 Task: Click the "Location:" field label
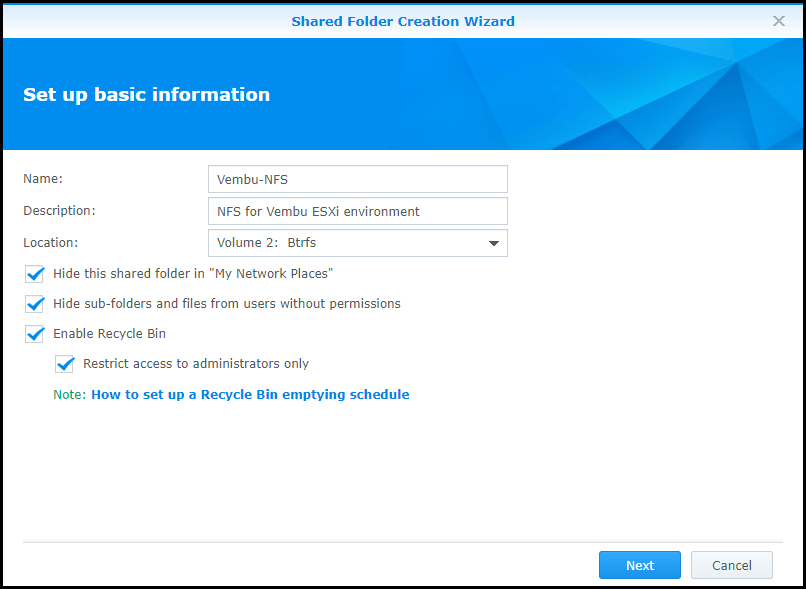point(50,243)
